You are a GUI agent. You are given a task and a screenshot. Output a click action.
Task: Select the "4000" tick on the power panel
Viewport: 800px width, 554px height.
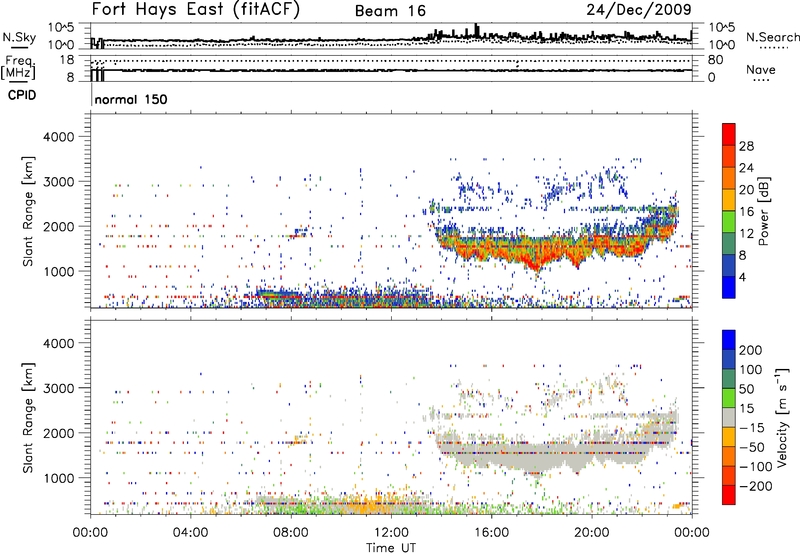pyautogui.click(x=58, y=137)
